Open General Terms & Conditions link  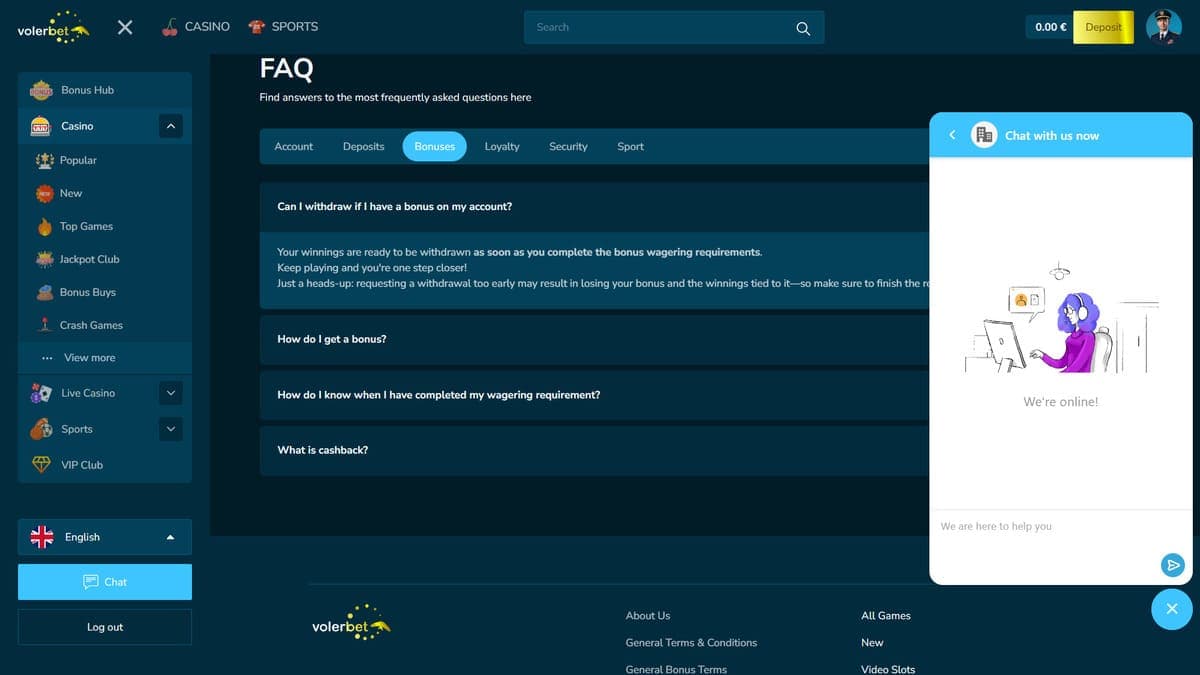pos(691,643)
